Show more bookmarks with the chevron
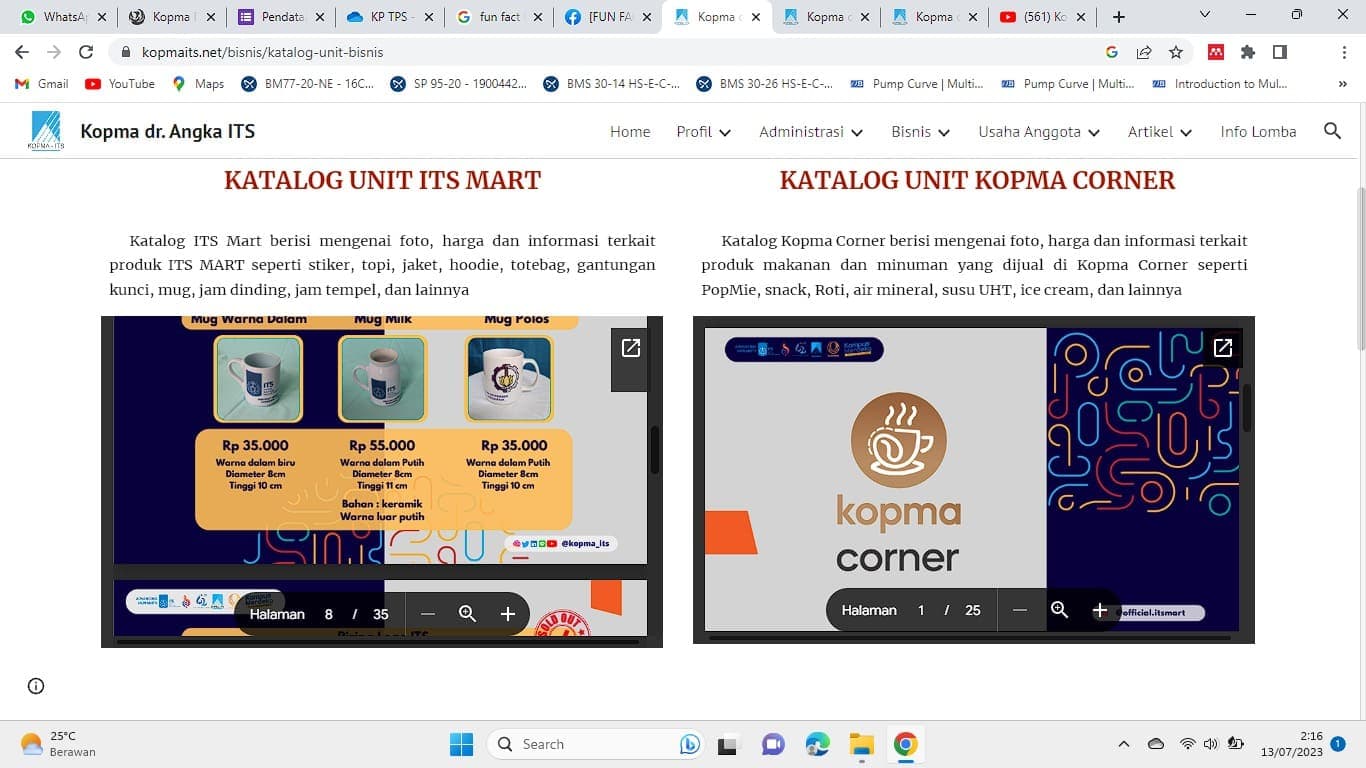 pos(1343,84)
